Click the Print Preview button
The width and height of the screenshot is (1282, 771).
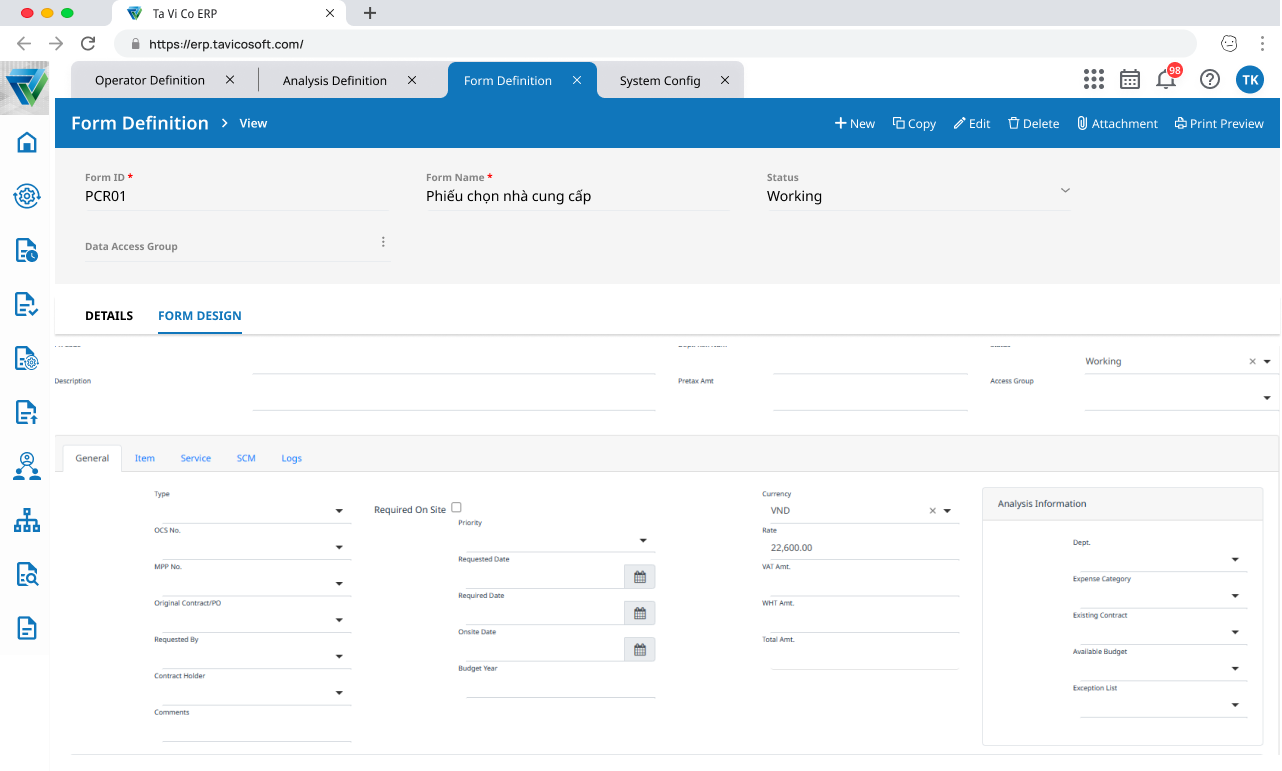point(1219,124)
